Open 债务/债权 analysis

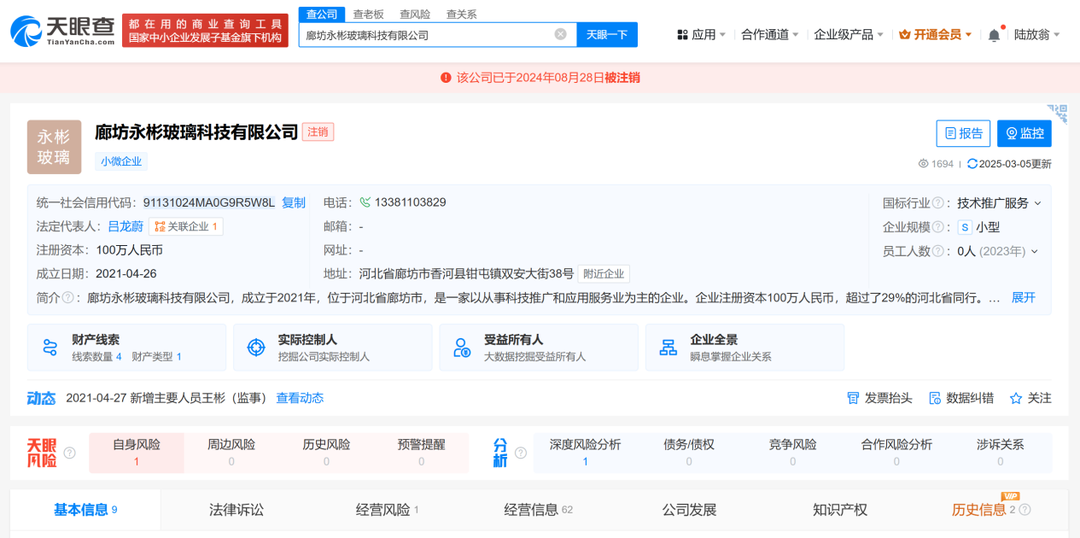tap(689, 453)
